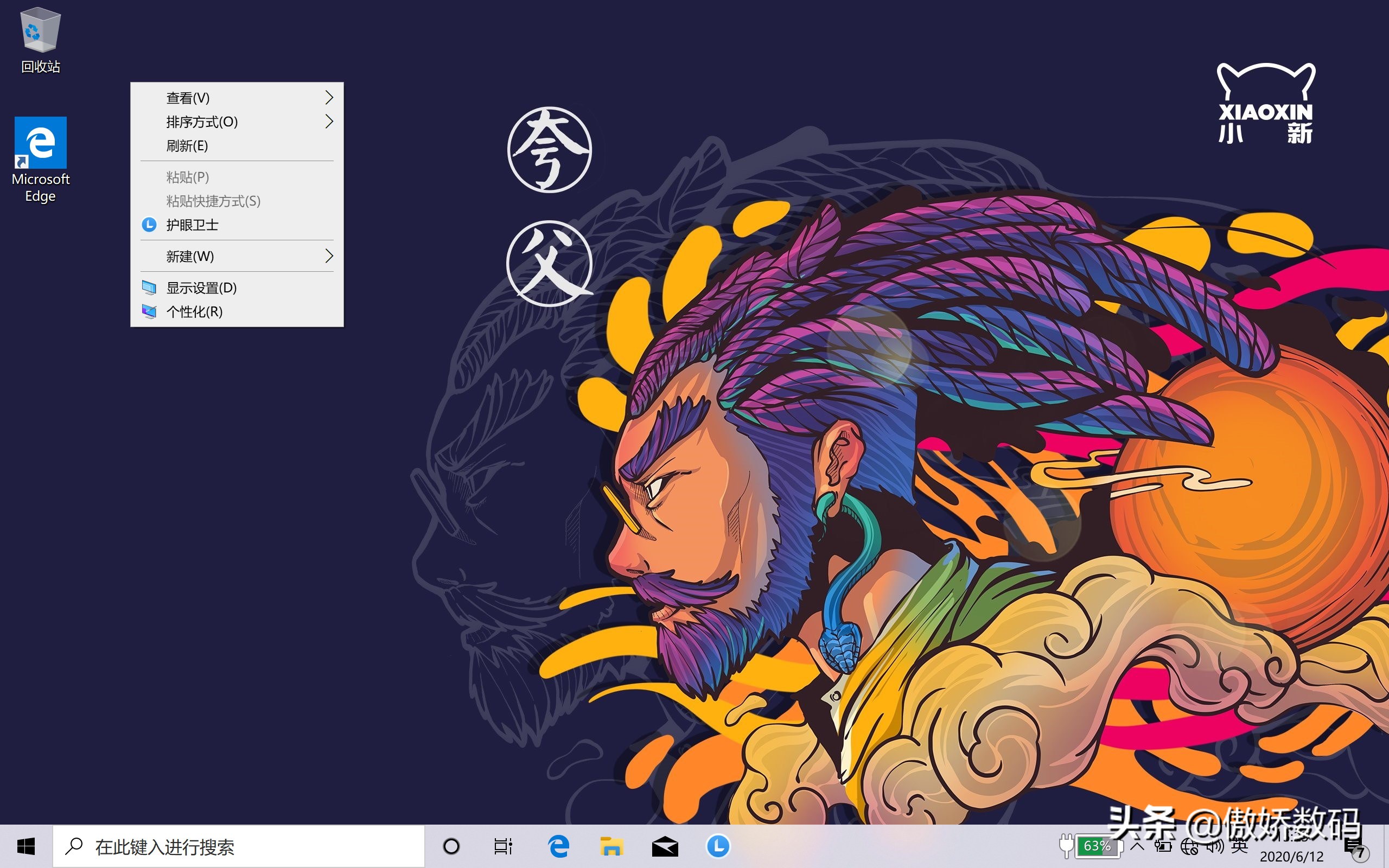
Task: Open Task View on the taskbar
Action: point(503,846)
